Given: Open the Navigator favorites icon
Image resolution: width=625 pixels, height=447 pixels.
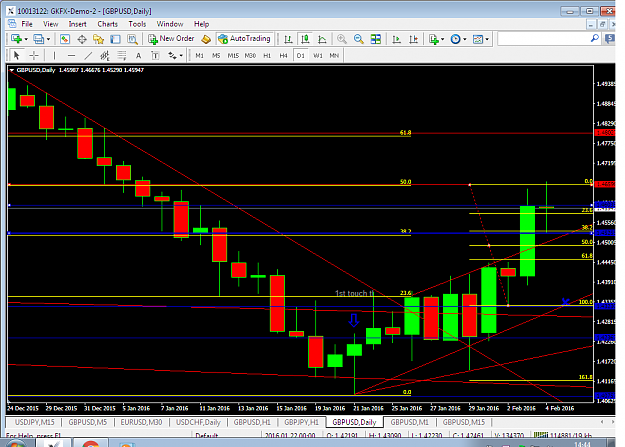Looking at the screenshot, I should (x=98, y=39).
